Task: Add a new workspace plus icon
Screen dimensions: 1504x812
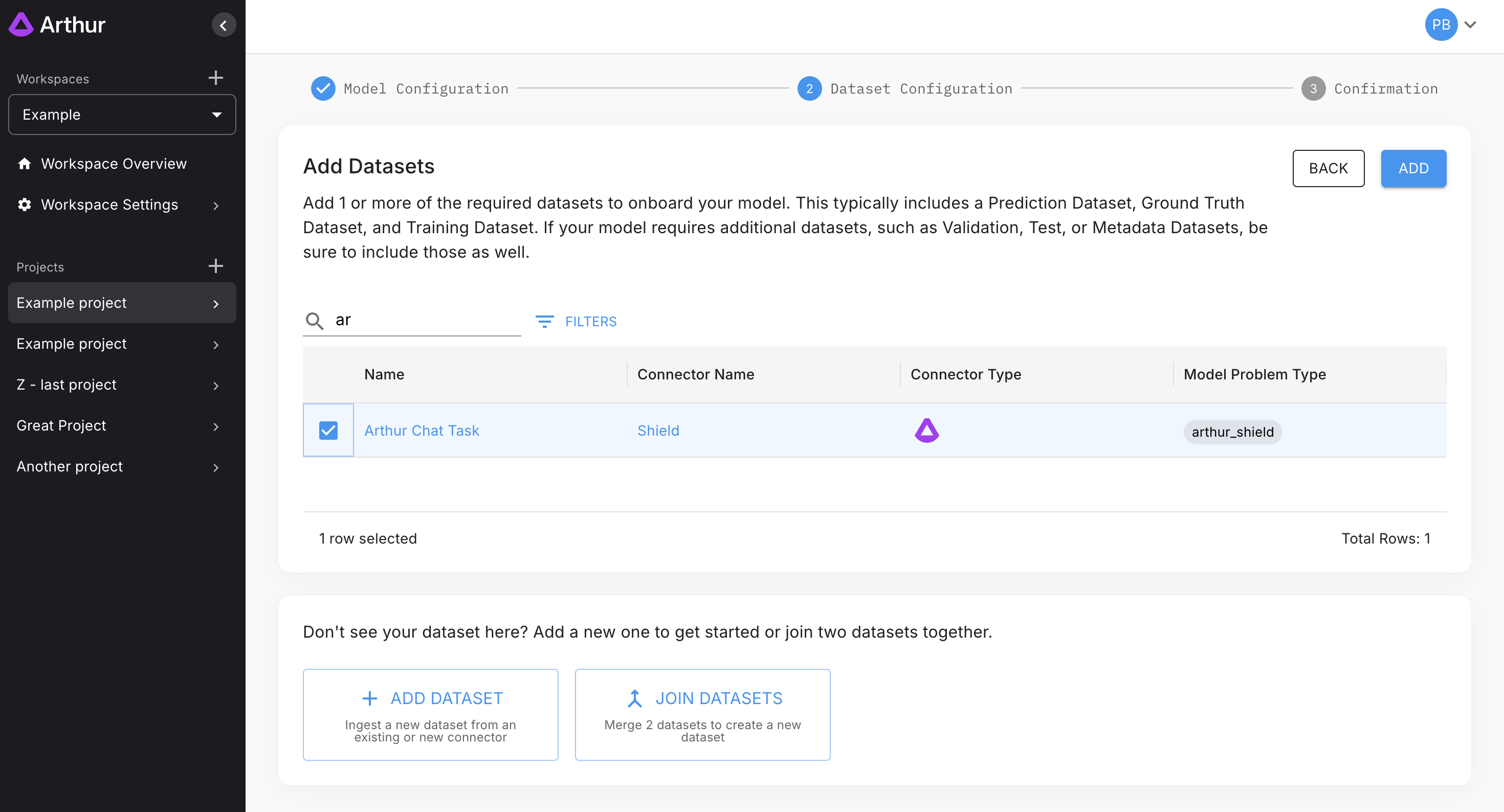Action: tap(215, 78)
